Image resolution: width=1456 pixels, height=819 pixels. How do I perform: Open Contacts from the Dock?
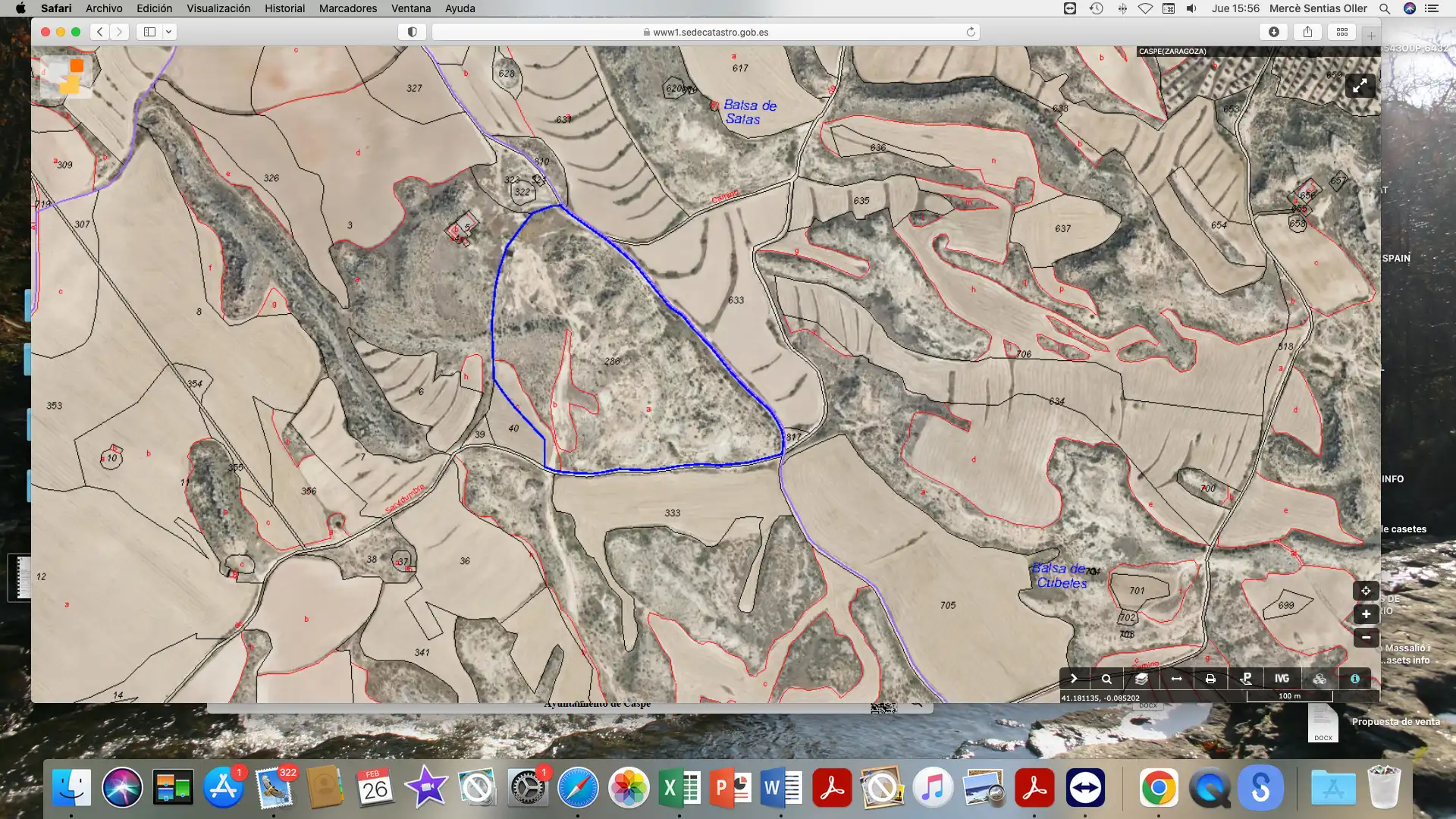click(x=325, y=788)
